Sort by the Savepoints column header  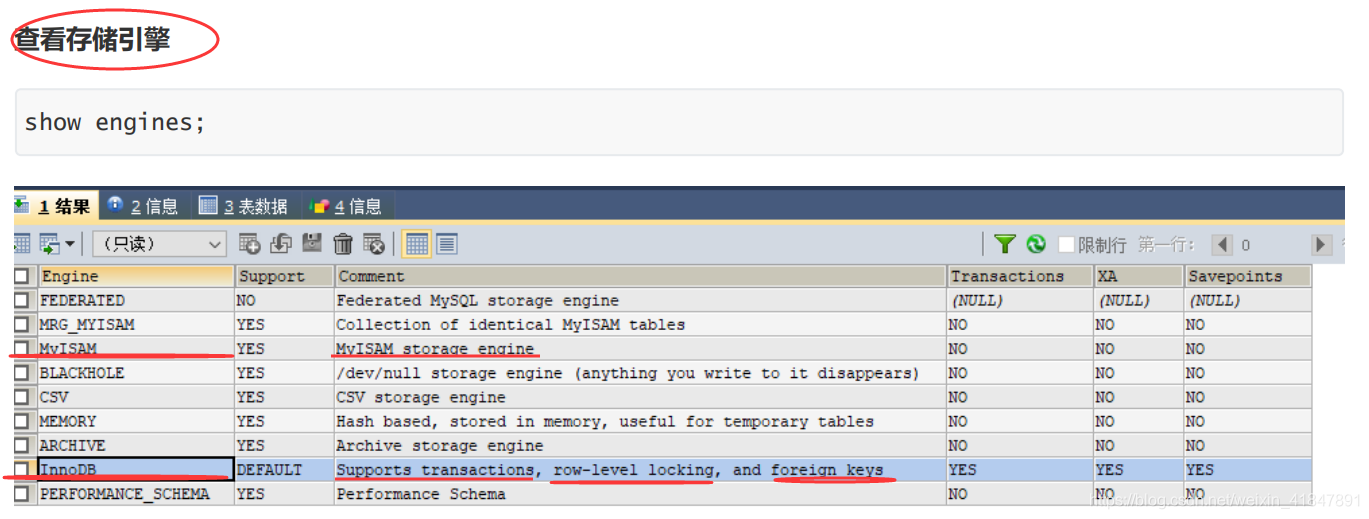(1247, 277)
